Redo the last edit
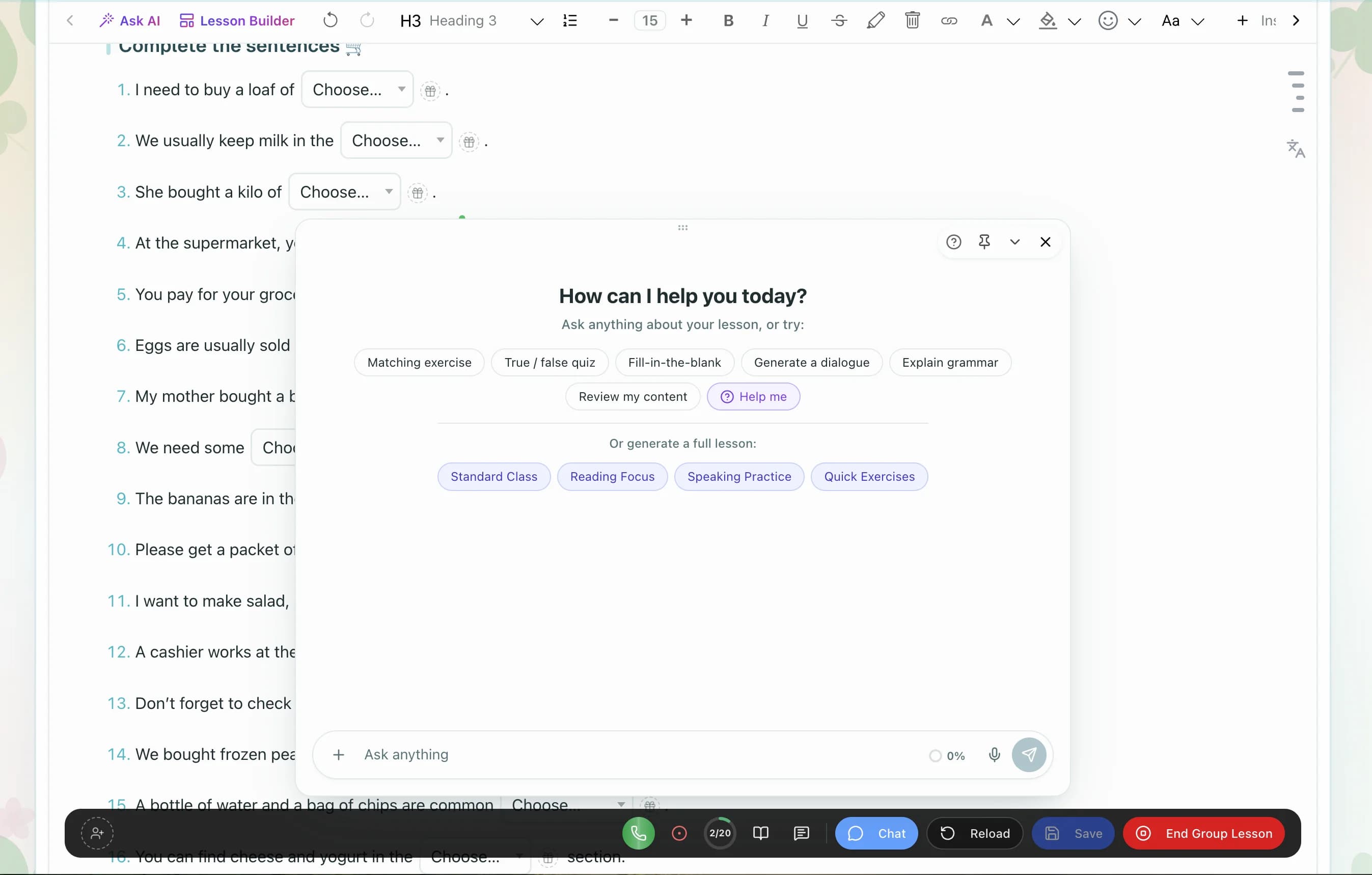The width and height of the screenshot is (1372, 875). [x=367, y=20]
